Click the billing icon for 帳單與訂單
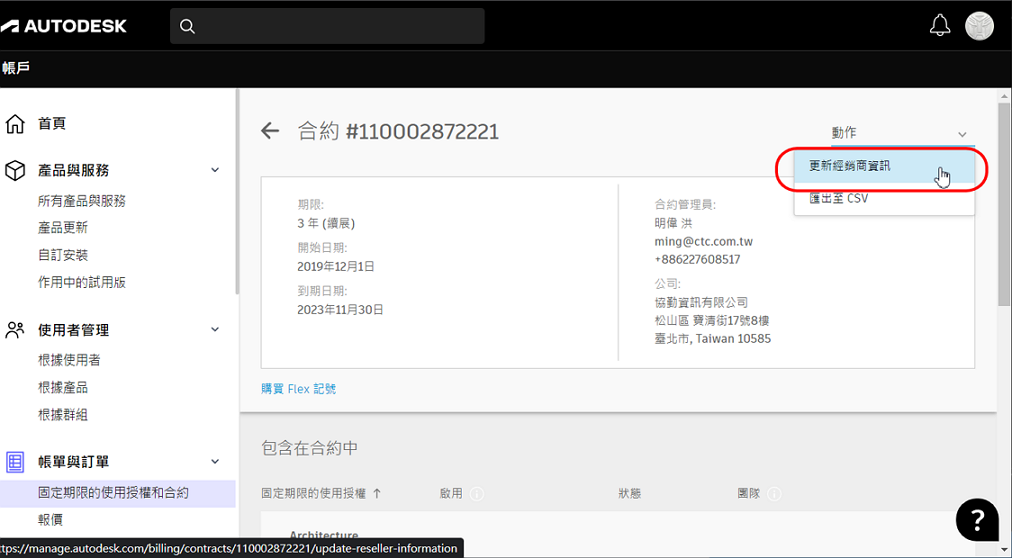 pos(15,462)
